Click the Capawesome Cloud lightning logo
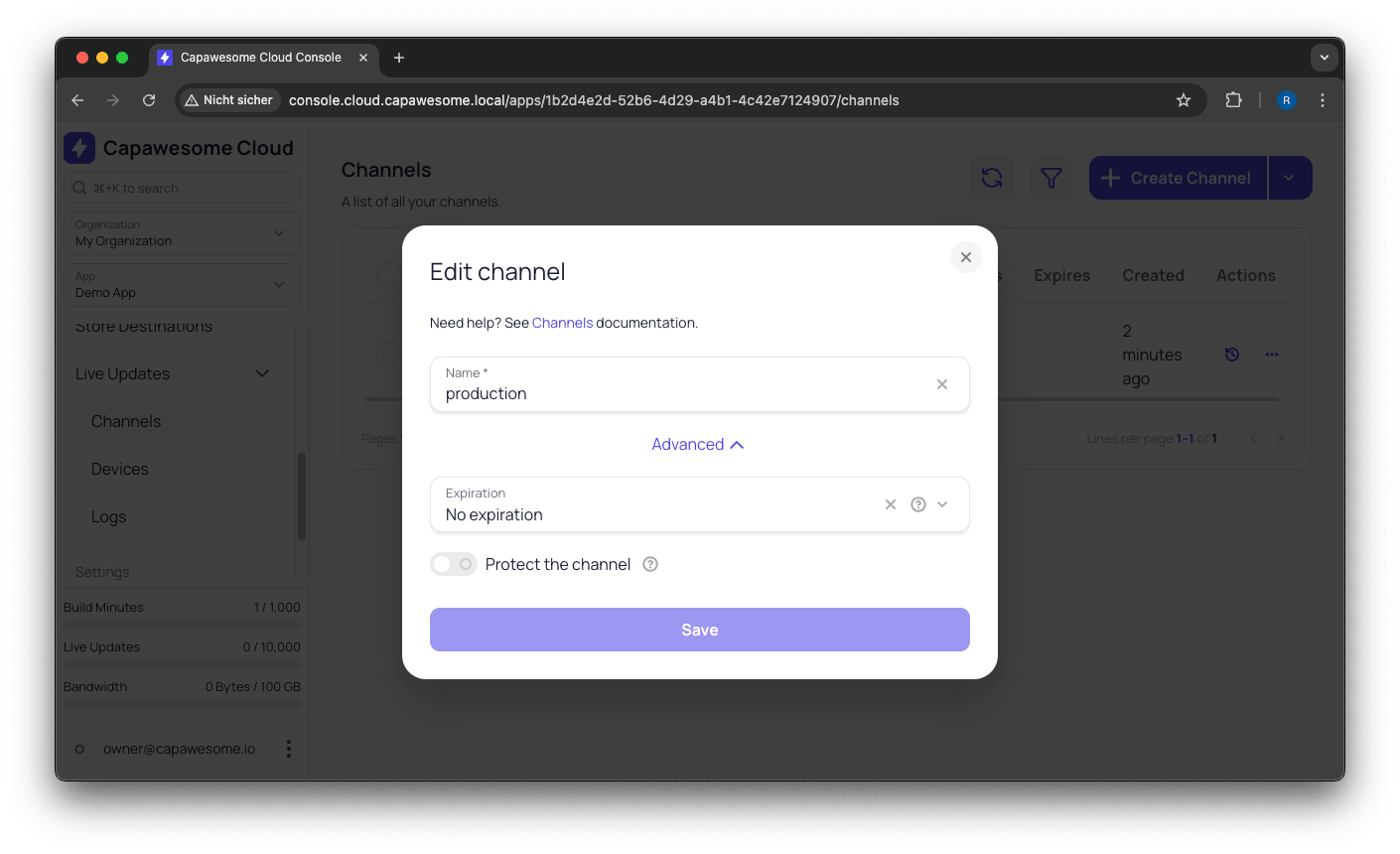Screen dimensions: 1400x854 tap(81, 147)
